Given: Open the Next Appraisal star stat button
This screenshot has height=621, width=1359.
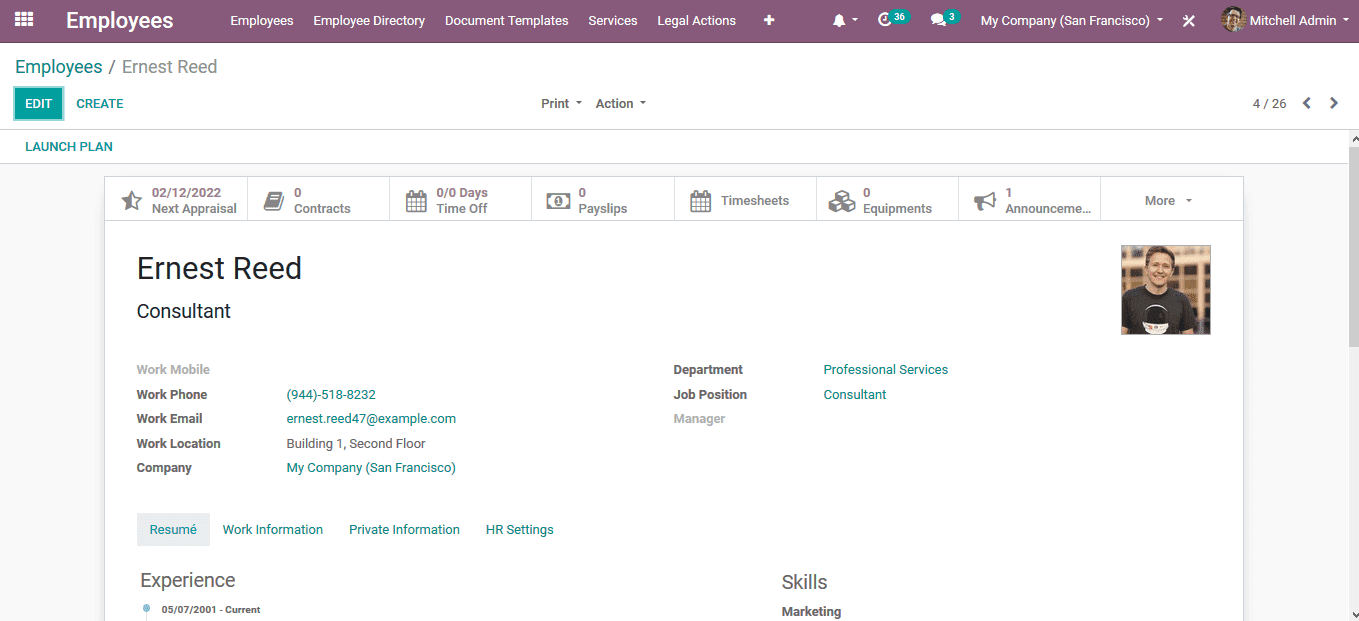Looking at the screenshot, I should tap(177, 200).
